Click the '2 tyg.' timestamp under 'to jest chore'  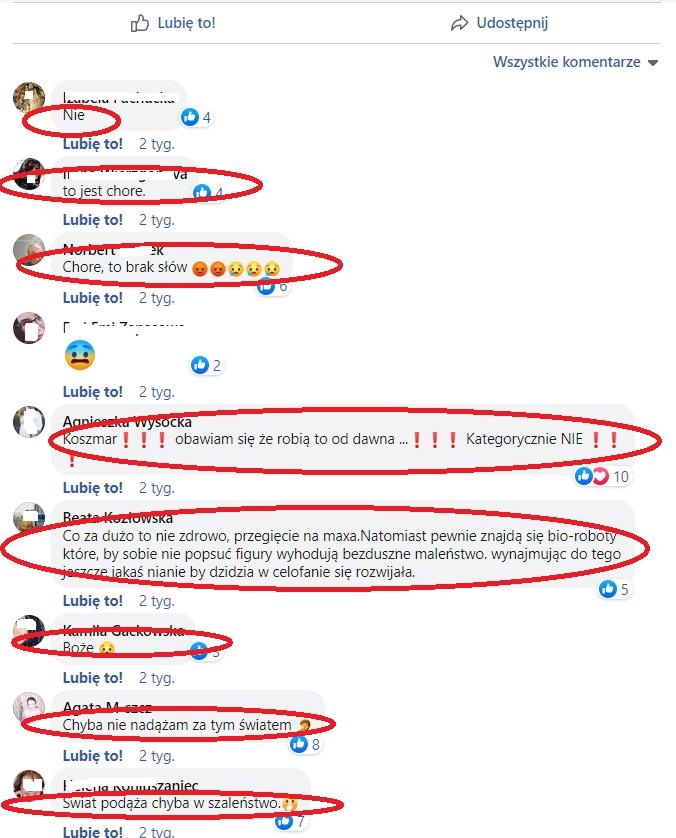tap(157, 220)
